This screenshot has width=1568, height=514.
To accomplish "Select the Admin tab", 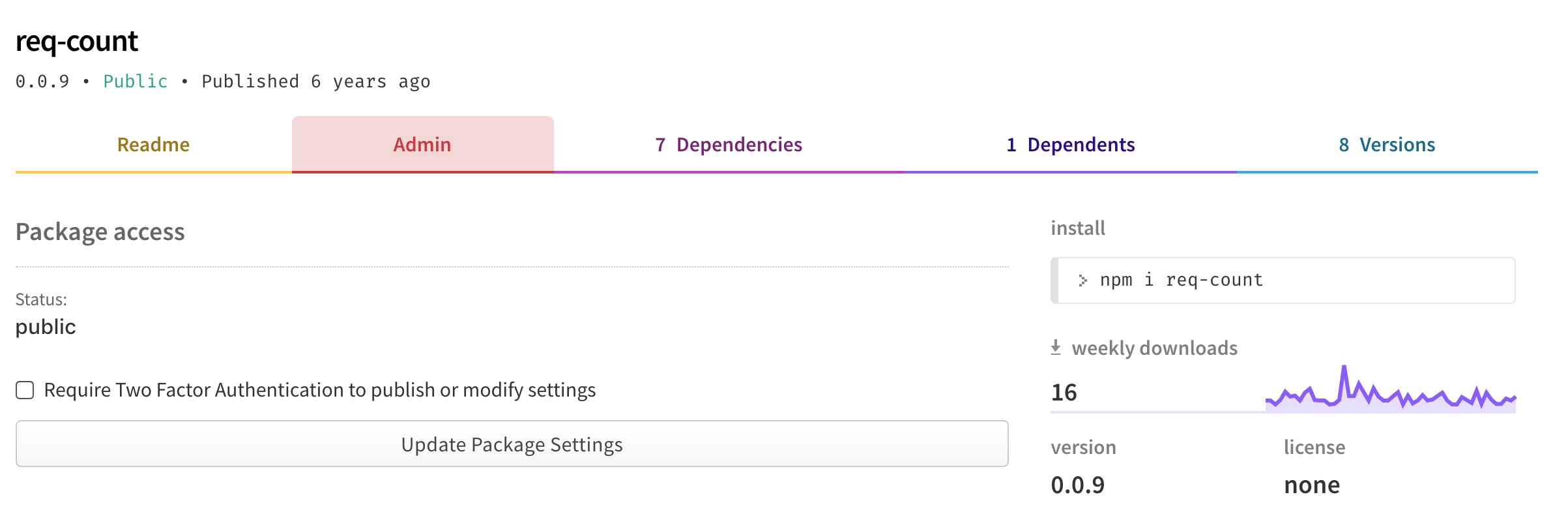I will [422, 145].
